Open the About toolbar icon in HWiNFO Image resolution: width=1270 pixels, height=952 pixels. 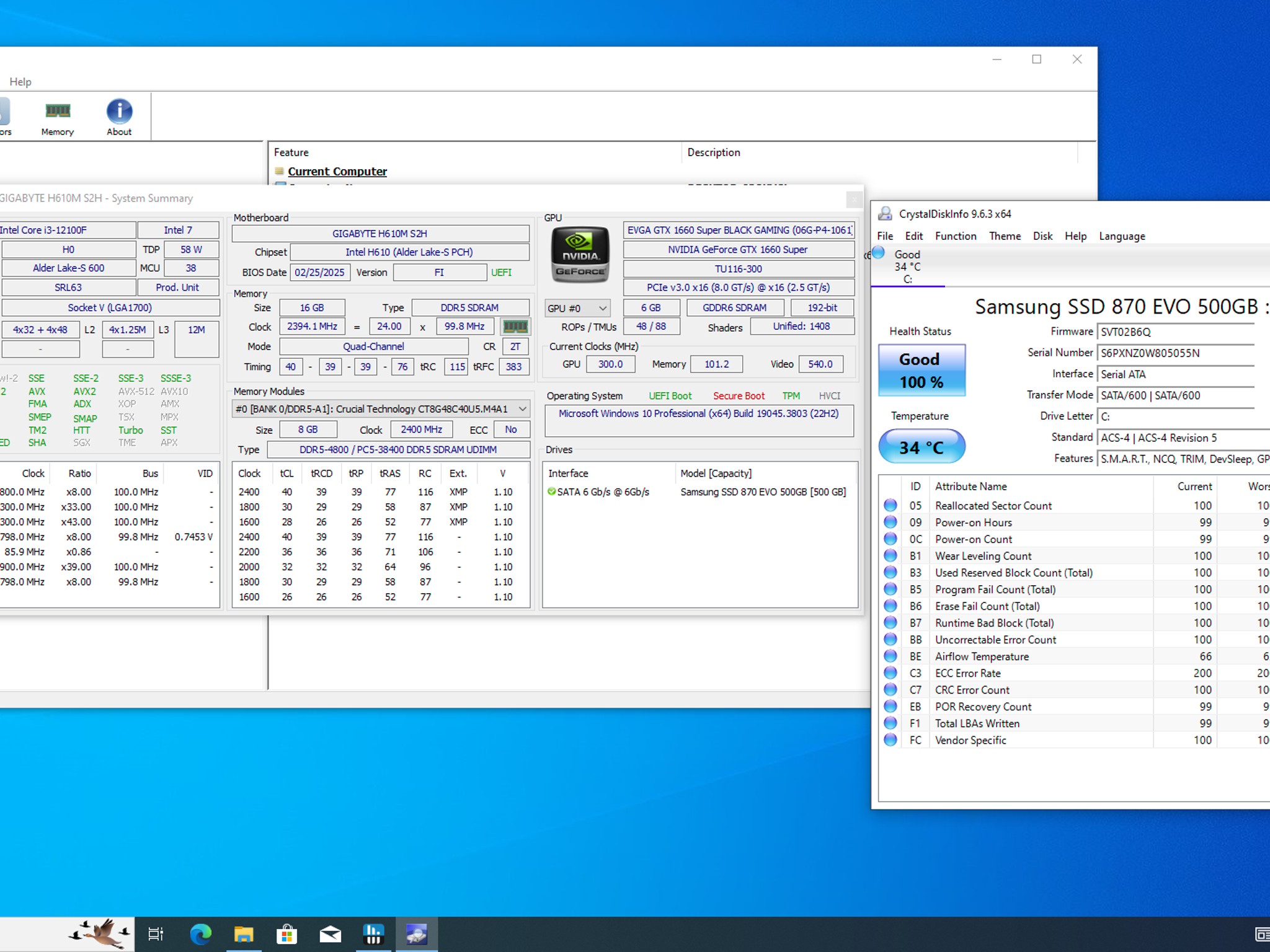click(x=119, y=118)
